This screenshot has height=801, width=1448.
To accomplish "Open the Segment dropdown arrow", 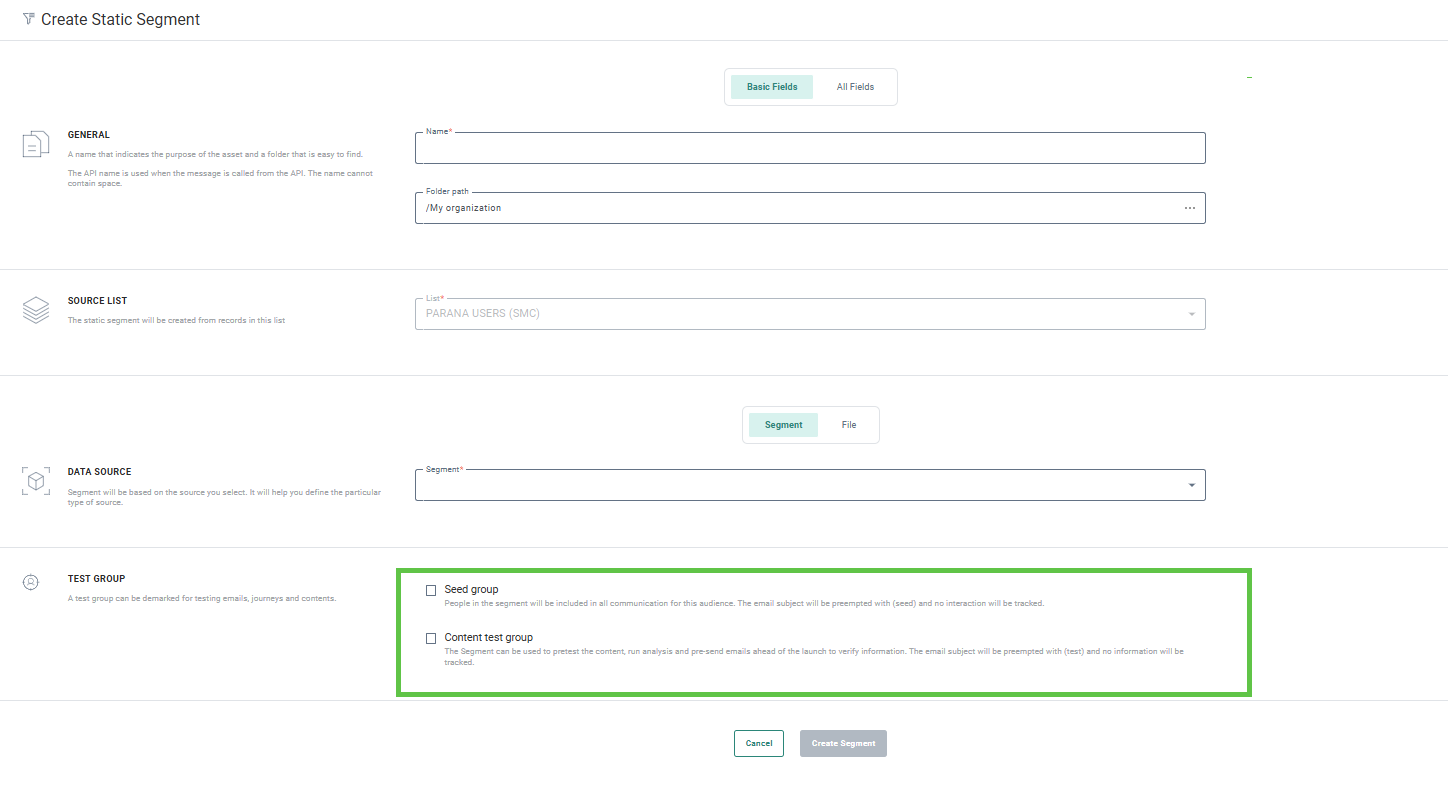I will [1191, 485].
